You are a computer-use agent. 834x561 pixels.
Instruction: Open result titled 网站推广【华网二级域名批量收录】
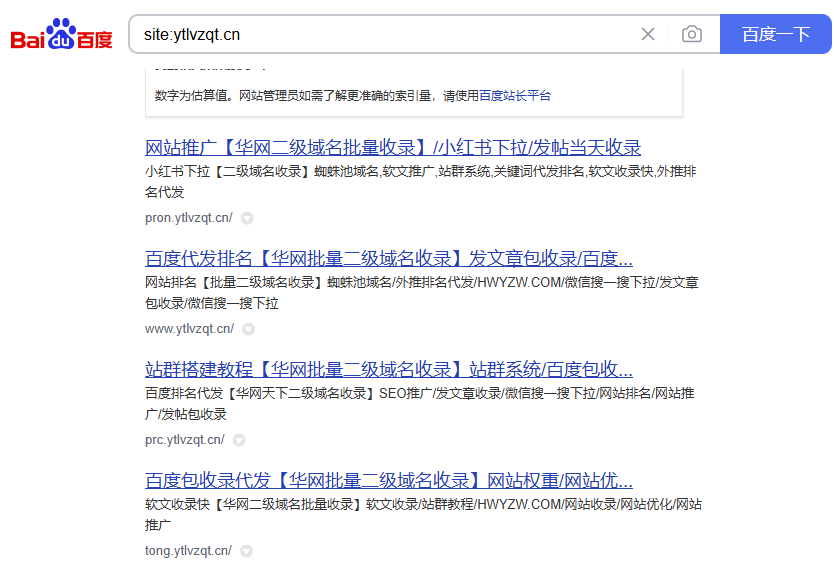pyautogui.click(x=393, y=147)
